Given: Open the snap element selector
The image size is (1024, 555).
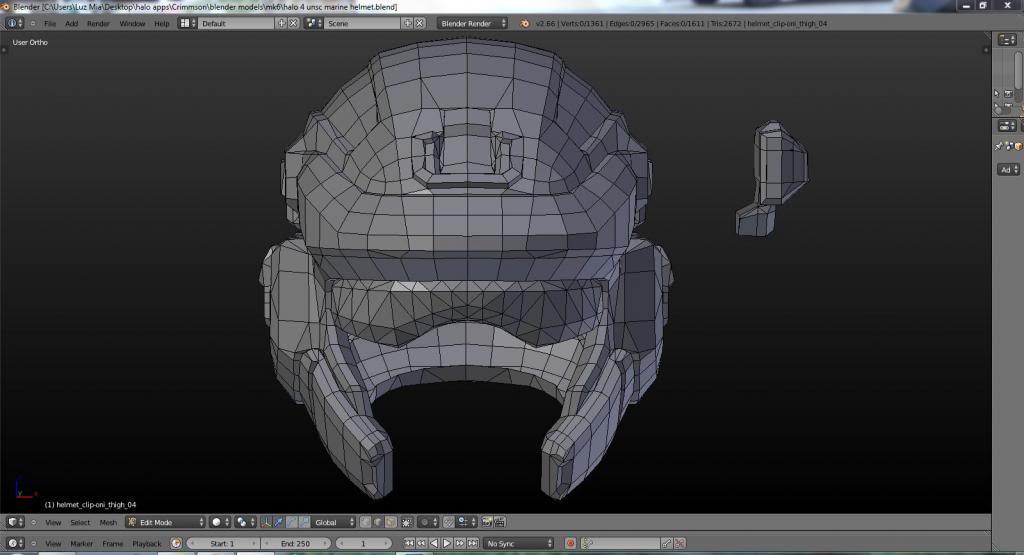Looking at the screenshot, I should (x=466, y=522).
